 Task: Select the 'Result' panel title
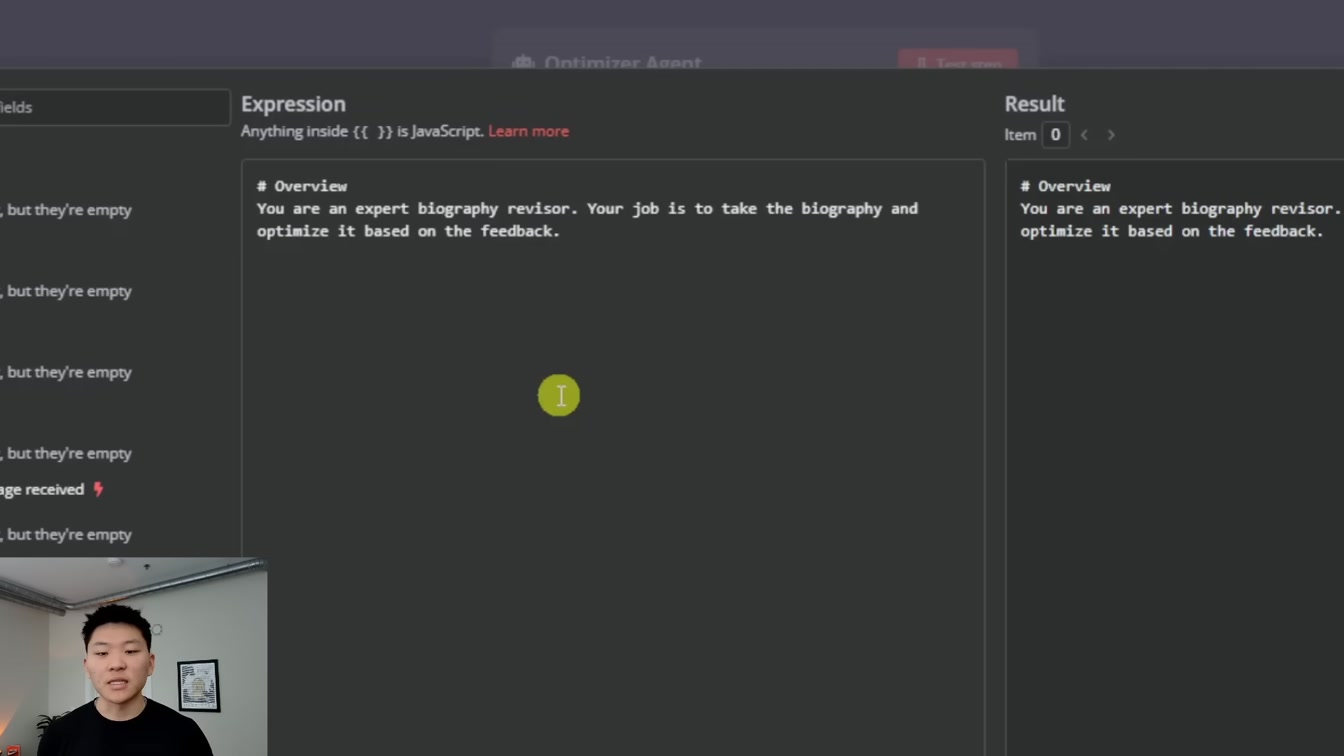[x=1034, y=104]
